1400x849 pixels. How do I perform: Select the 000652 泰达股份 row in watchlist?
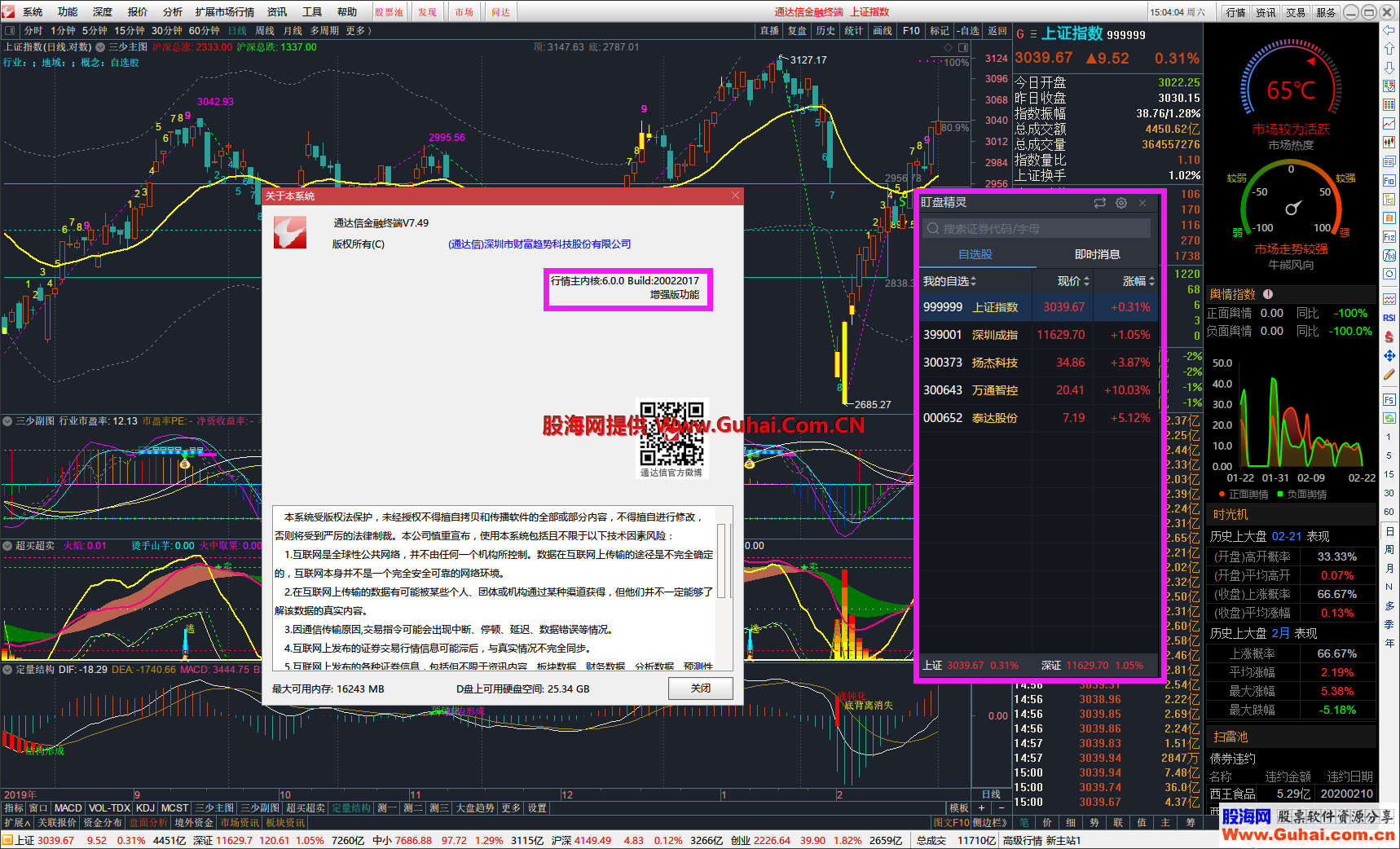tap(1038, 418)
